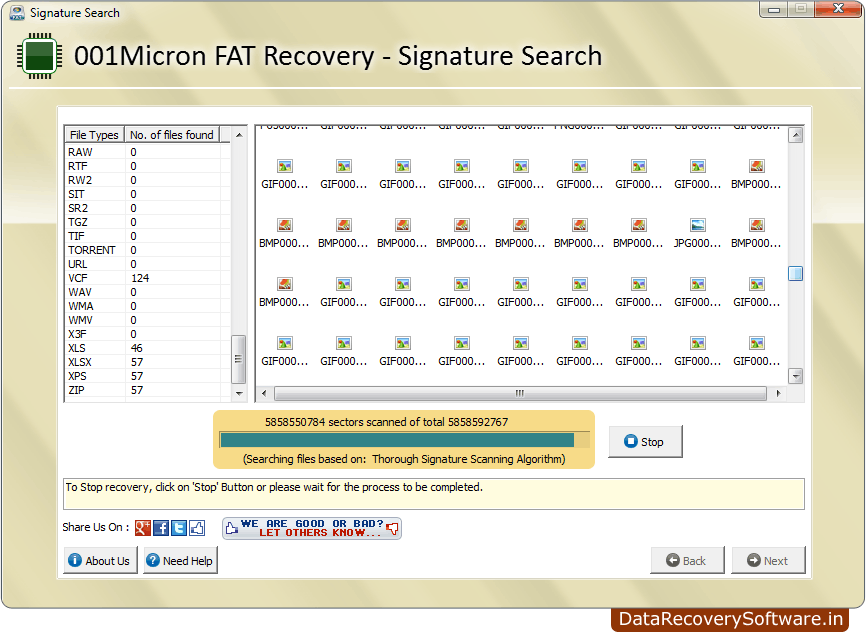Screen dimensions: 866x632
Task: Select the TIF file type row
Action: point(147,236)
